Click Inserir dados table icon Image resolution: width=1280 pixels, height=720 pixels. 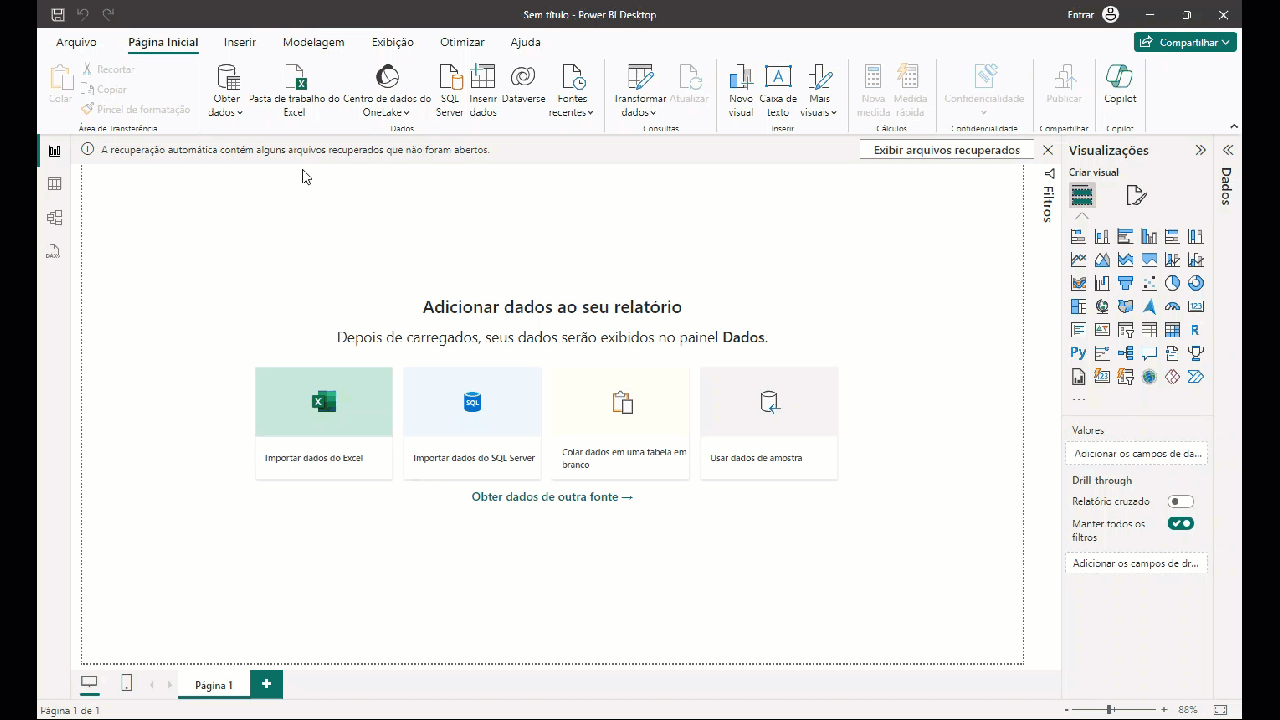(483, 77)
